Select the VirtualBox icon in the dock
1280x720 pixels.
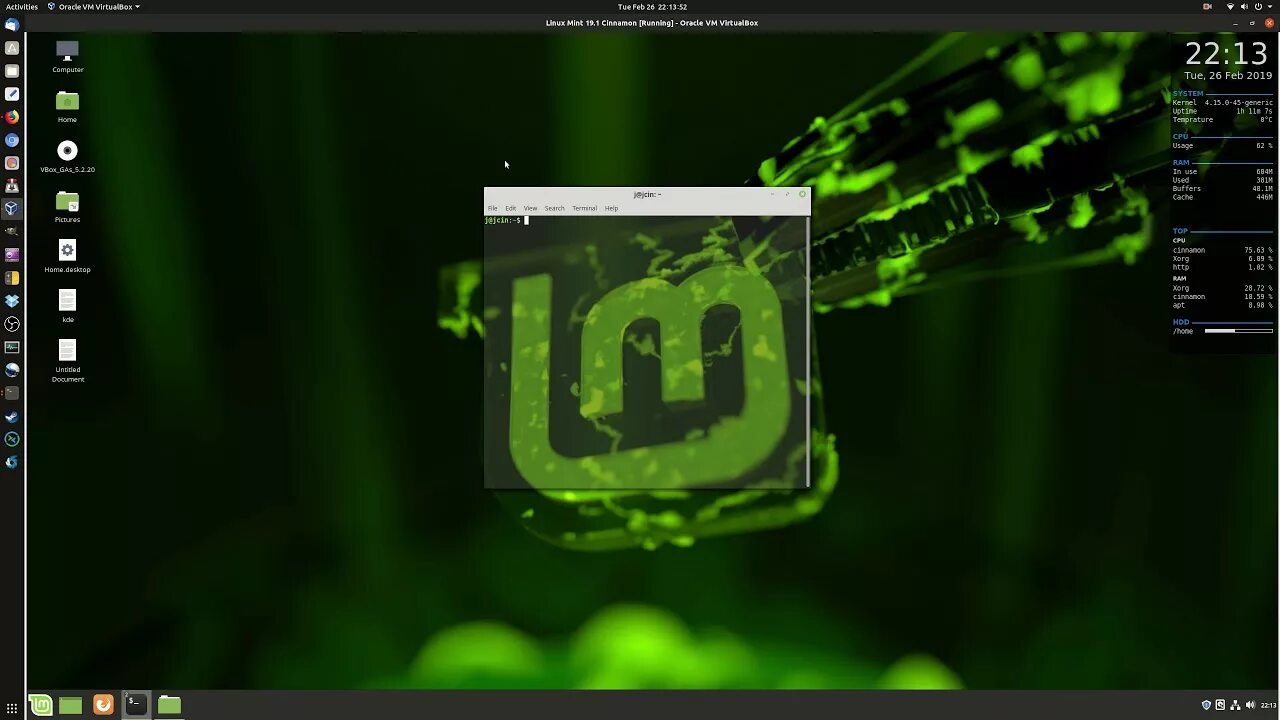(12, 209)
